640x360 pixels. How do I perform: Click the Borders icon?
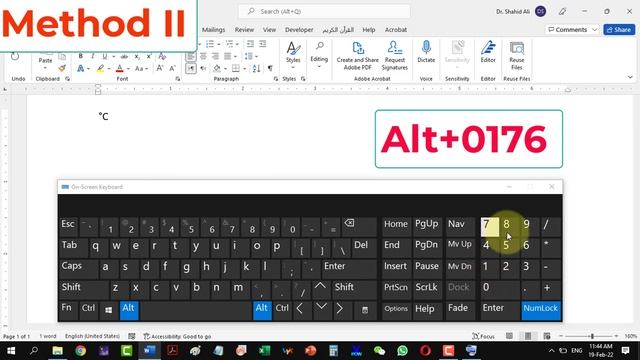(x=236, y=68)
